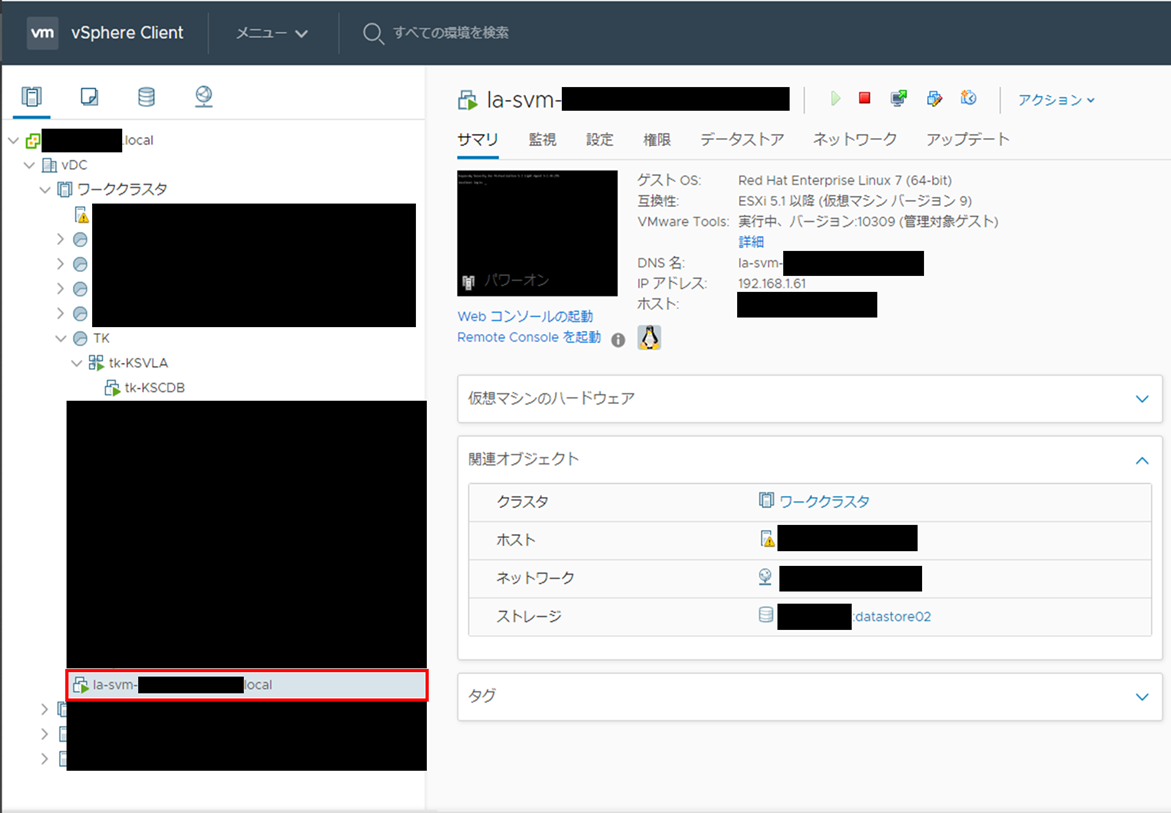Select the TK resource pool
Screen dimensions: 1171x813
[101, 338]
